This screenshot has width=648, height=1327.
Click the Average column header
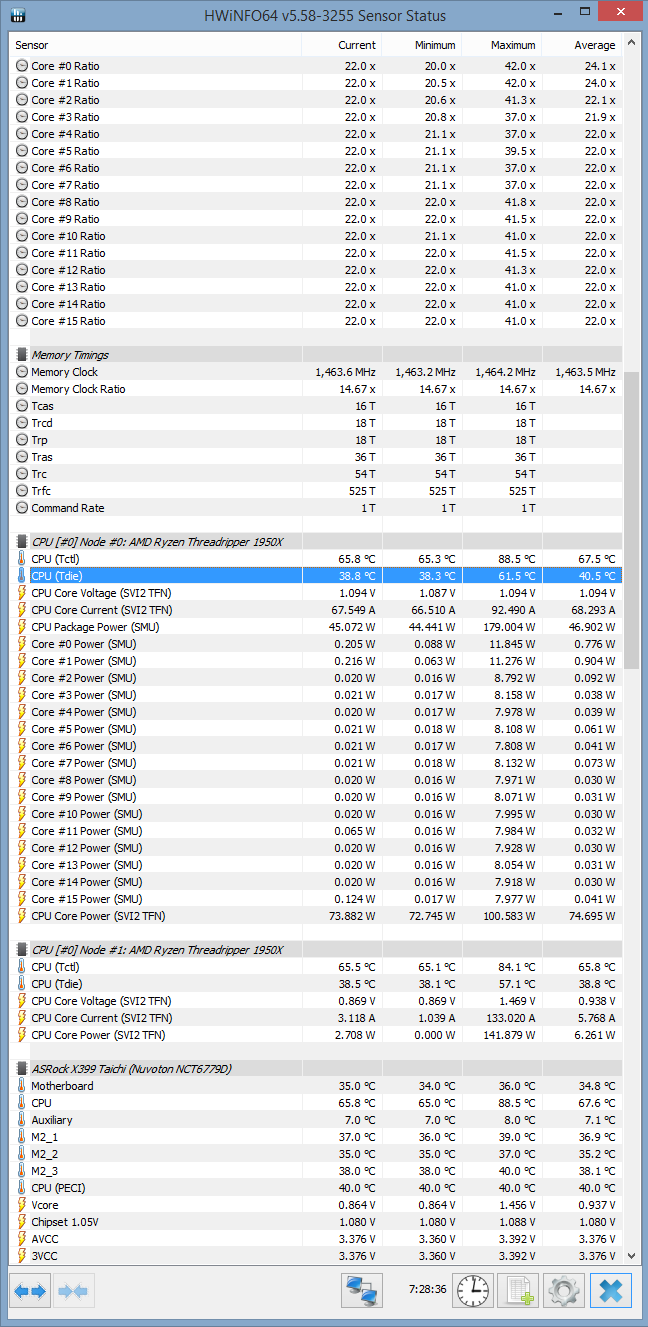581,45
